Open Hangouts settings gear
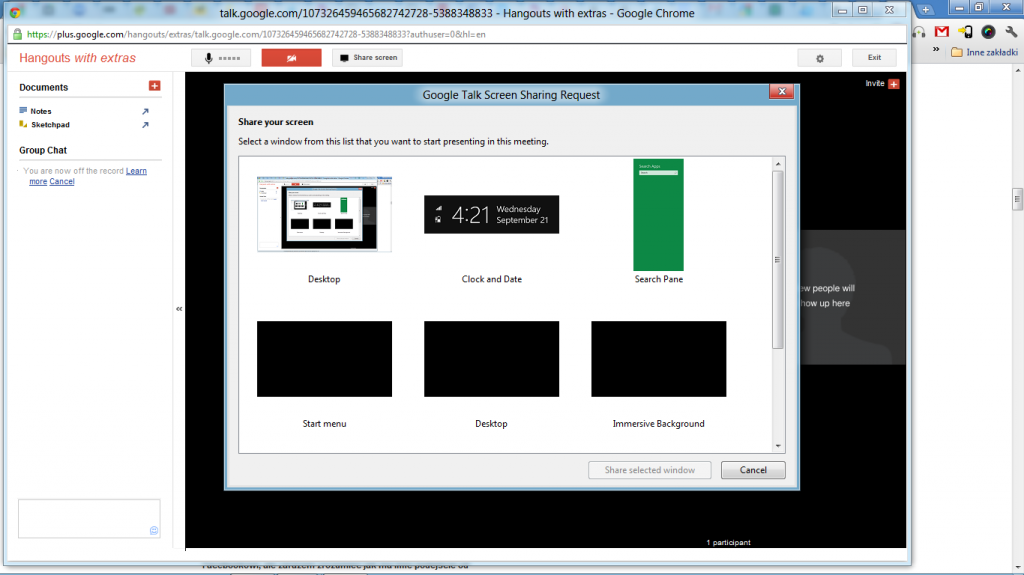This screenshot has width=1024, height=575. tap(820, 58)
